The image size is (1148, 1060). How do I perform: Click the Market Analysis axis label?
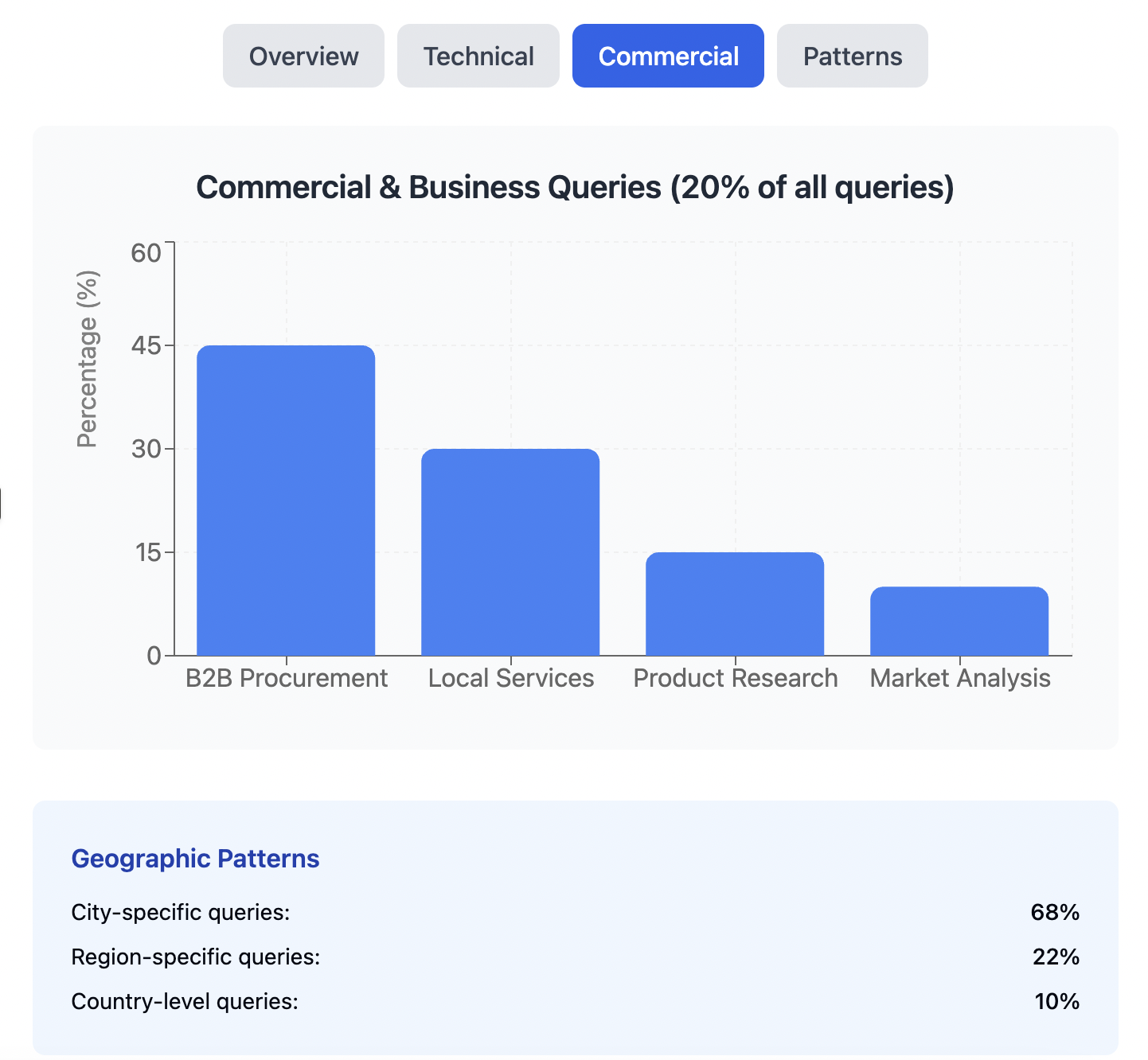pos(960,678)
